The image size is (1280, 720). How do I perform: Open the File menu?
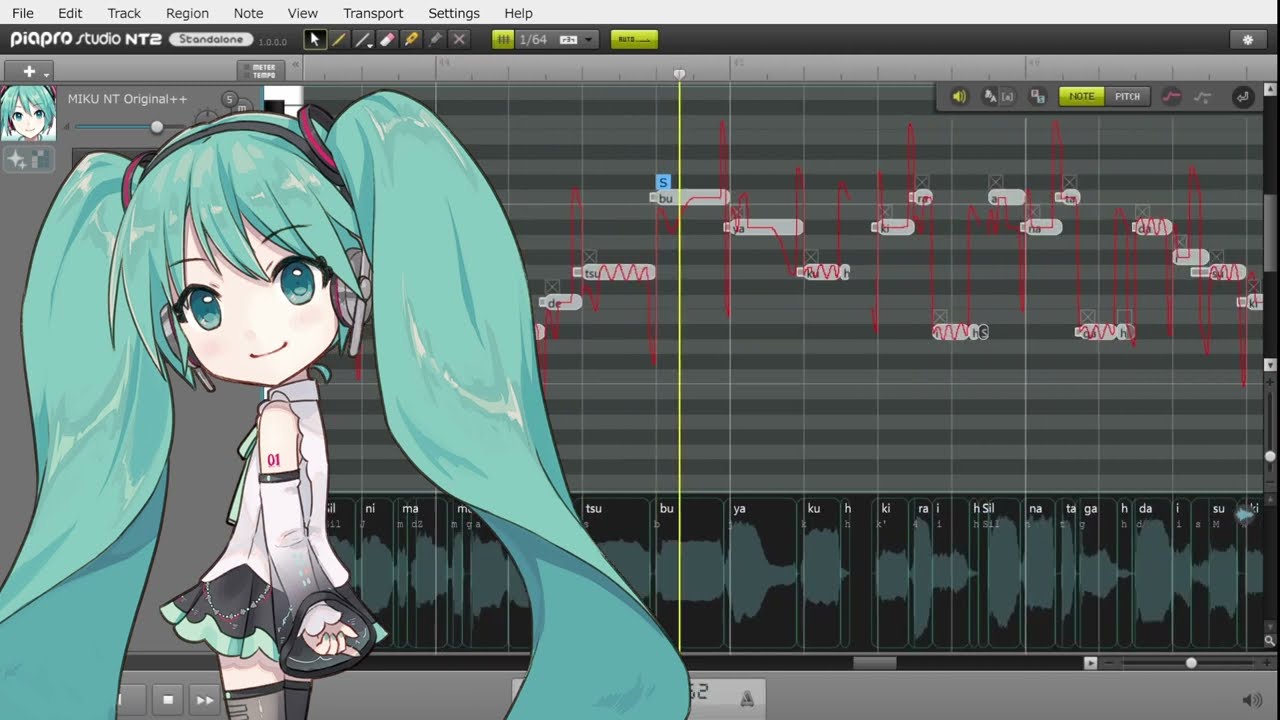tap(22, 13)
